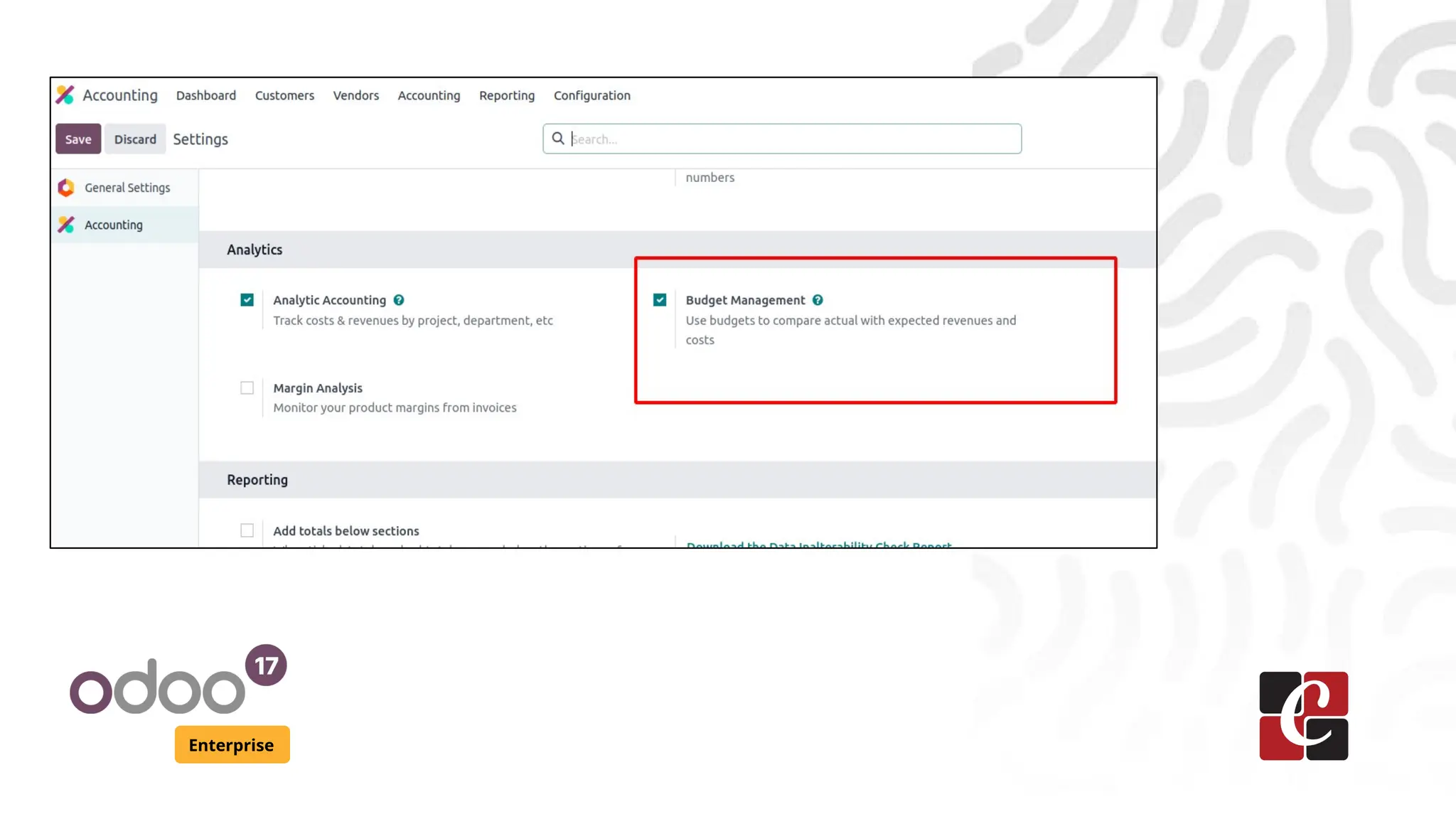
Task: Select General Settings in sidebar
Action: (127, 188)
